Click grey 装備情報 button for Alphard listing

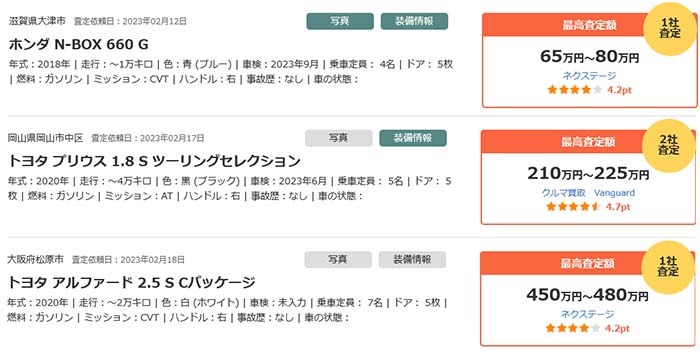[412, 260]
